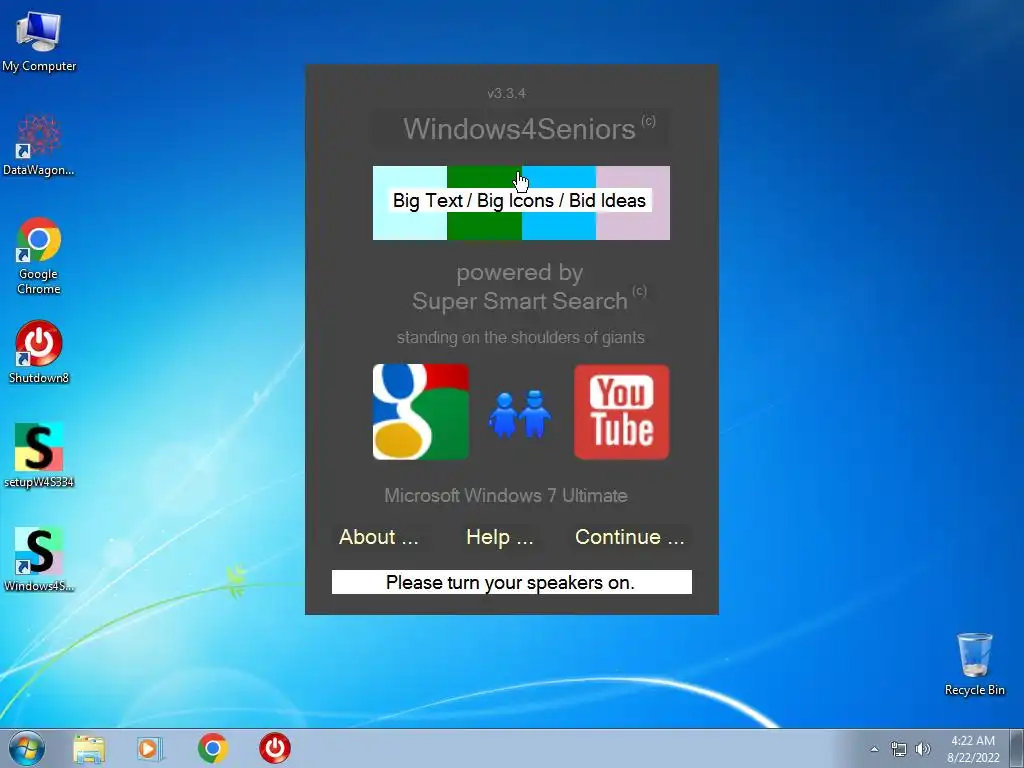The height and width of the screenshot is (768, 1024).
Task: Select the Recycle Bin icon
Action: 974,664
